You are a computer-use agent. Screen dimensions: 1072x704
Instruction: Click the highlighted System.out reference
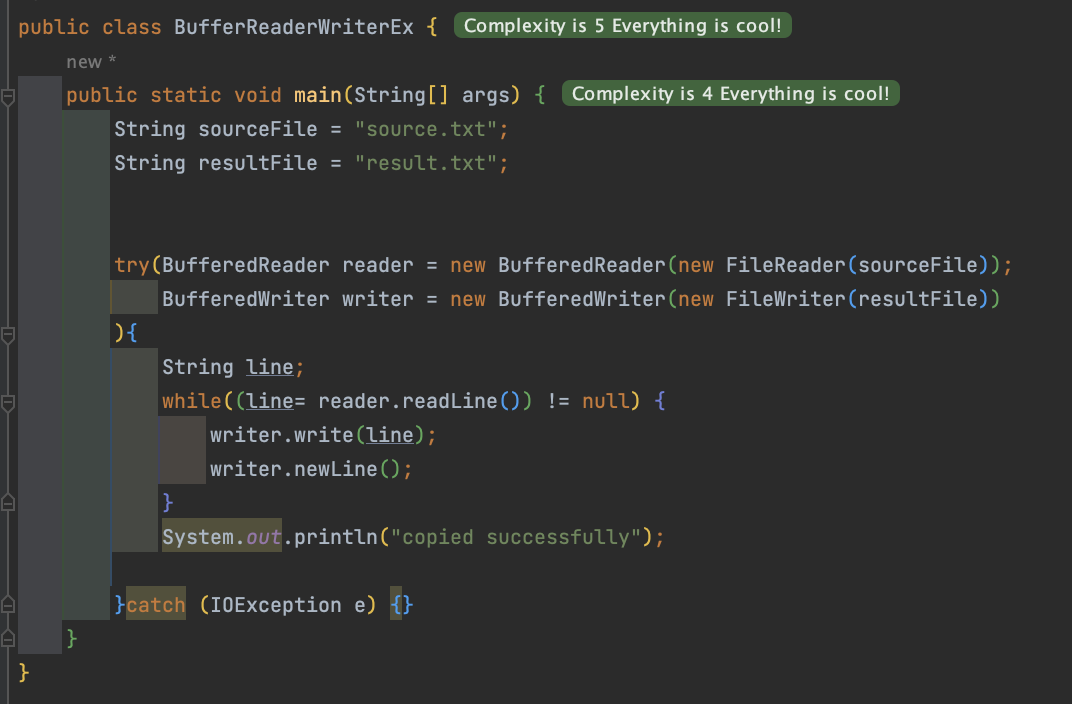(x=222, y=537)
